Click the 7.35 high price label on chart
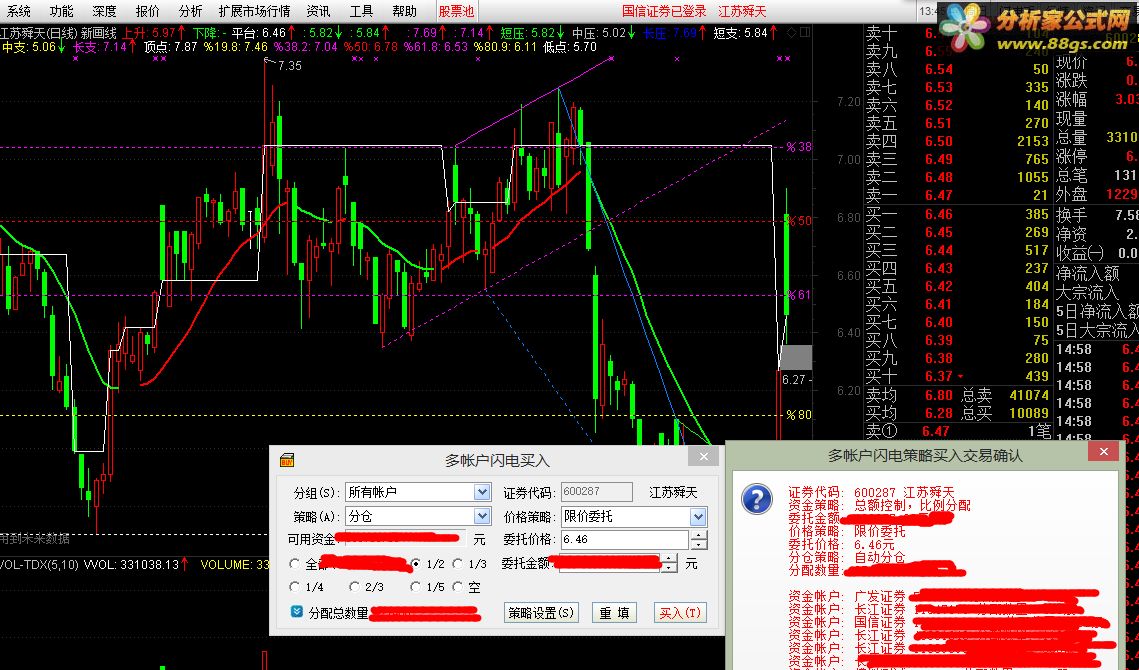 (289, 65)
